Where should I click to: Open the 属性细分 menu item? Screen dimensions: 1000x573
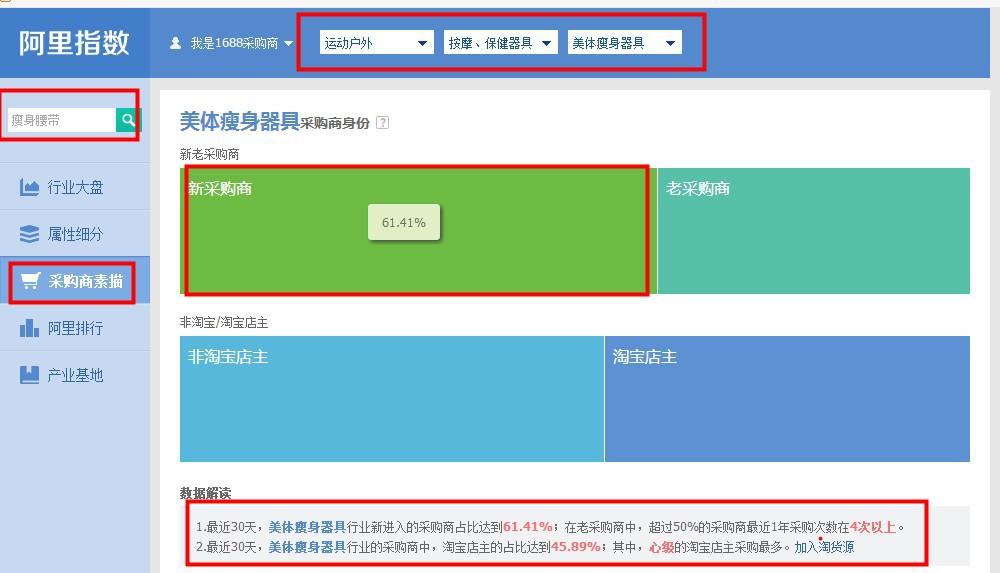click(75, 234)
